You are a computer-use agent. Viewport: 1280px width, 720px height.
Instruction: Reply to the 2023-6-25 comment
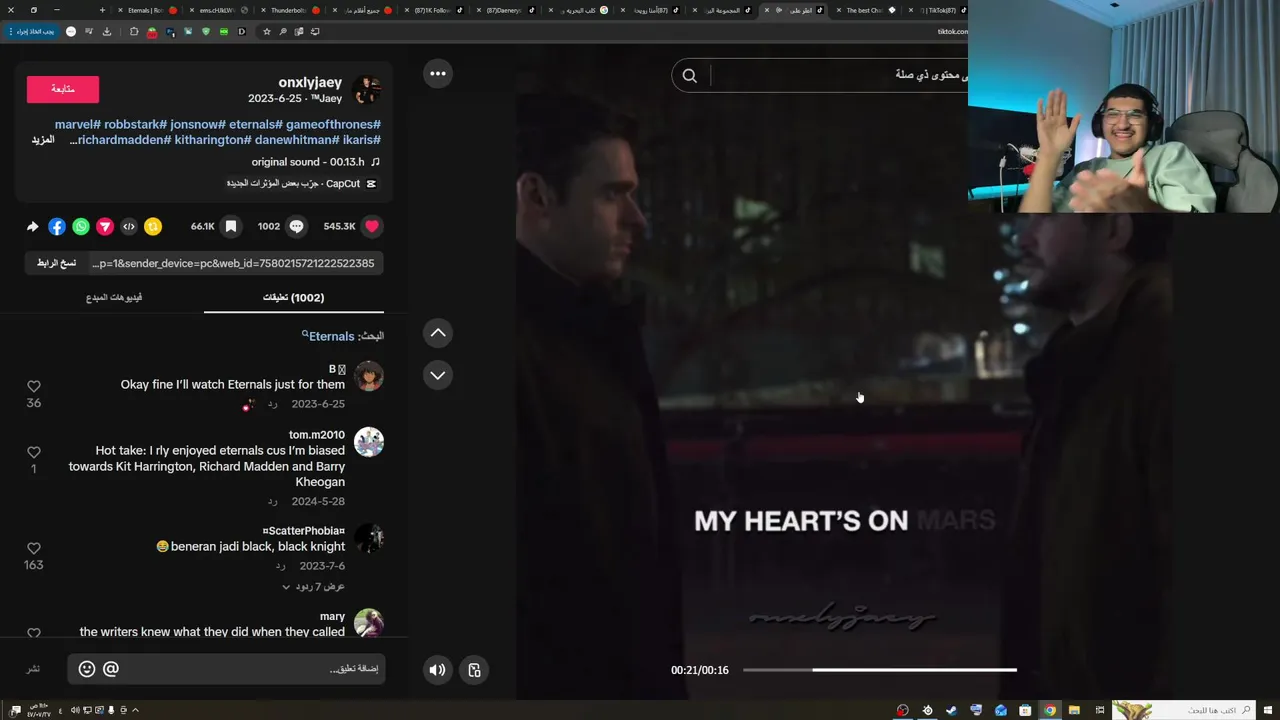click(272, 404)
